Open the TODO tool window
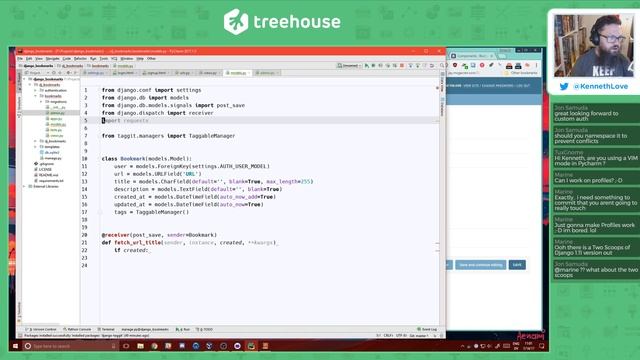 [205, 329]
